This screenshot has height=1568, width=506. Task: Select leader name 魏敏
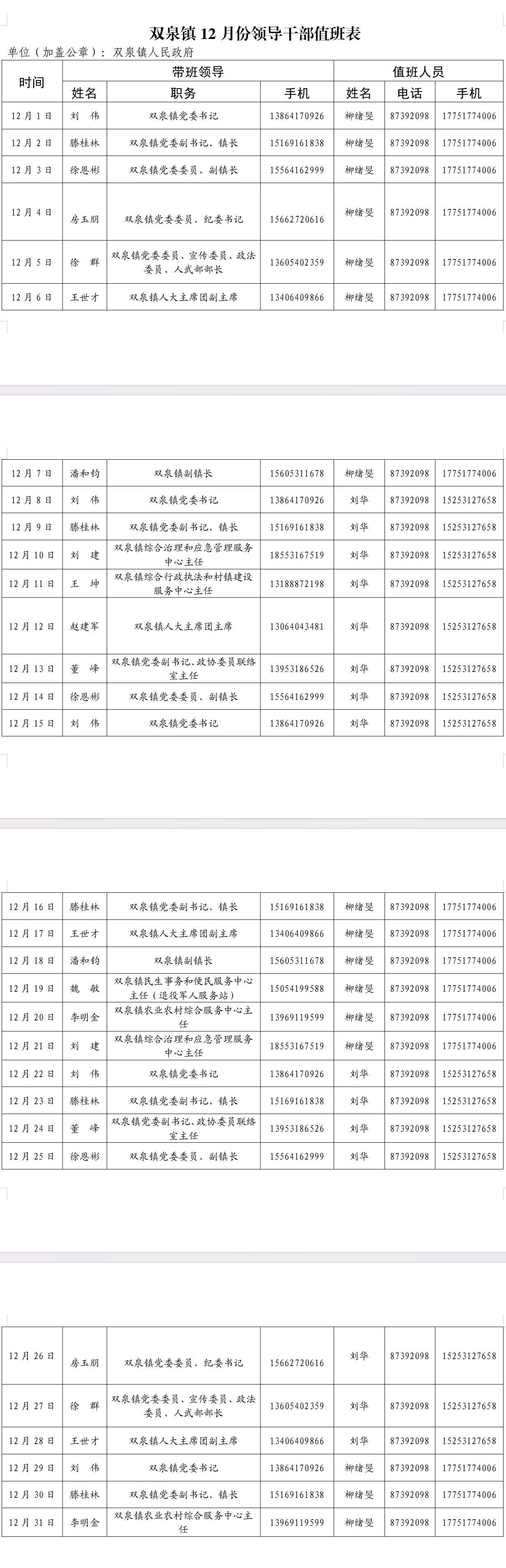click(85, 988)
